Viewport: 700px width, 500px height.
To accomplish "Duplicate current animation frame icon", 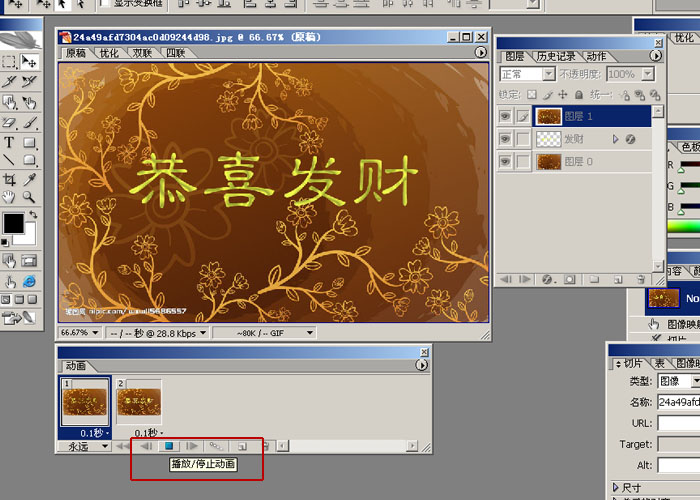I will click(x=242, y=446).
